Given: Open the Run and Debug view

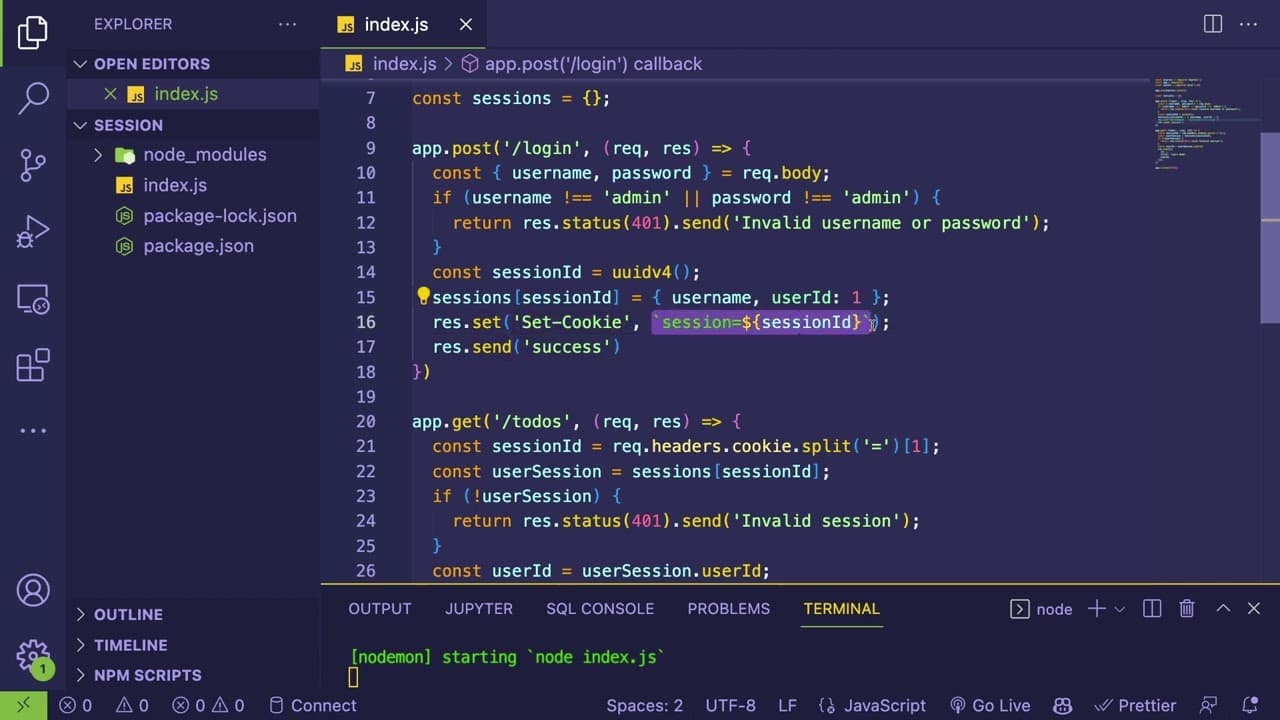Looking at the screenshot, I should pyautogui.click(x=33, y=231).
